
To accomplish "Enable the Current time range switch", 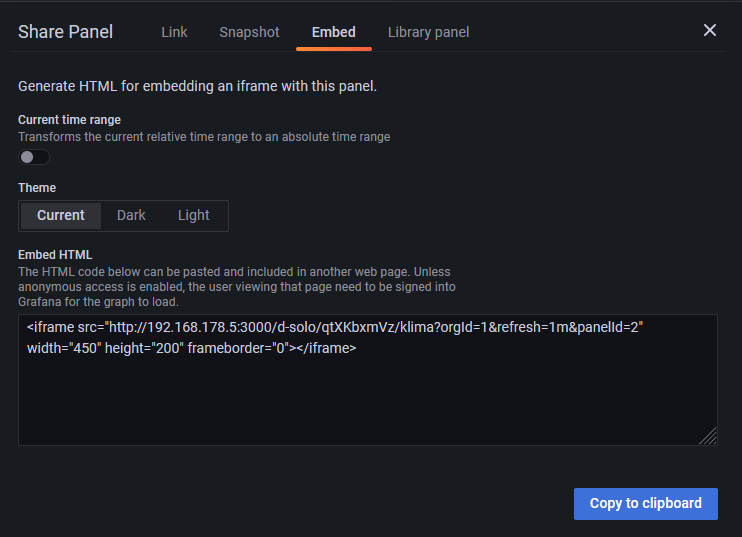I will [x=34, y=157].
